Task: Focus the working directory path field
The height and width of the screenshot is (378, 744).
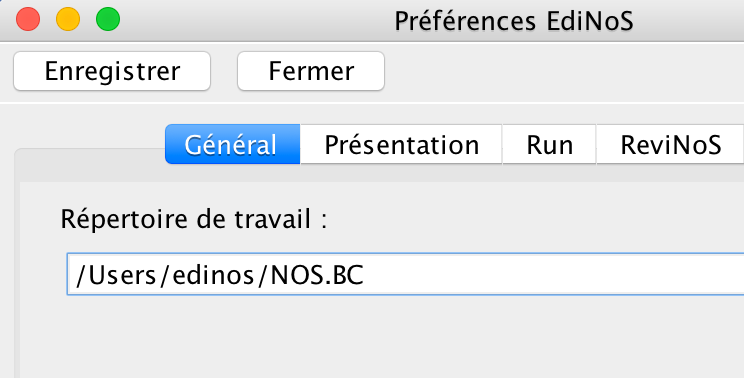Action: click(x=405, y=274)
